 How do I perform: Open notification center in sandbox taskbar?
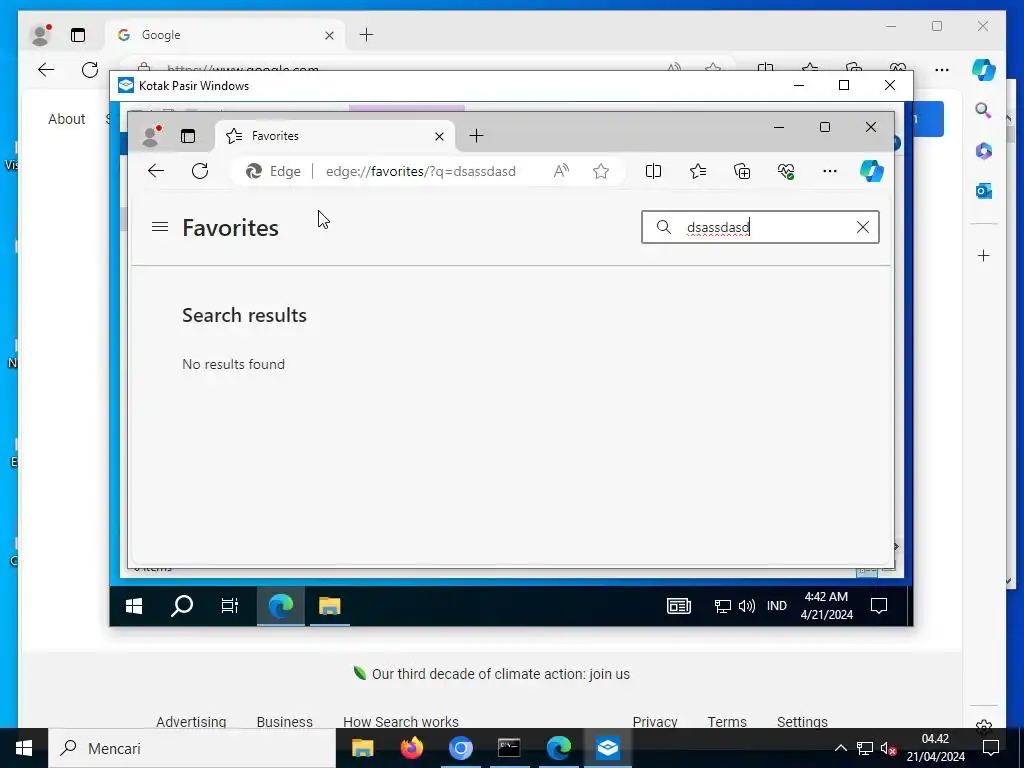pyautogui.click(x=879, y=606)
